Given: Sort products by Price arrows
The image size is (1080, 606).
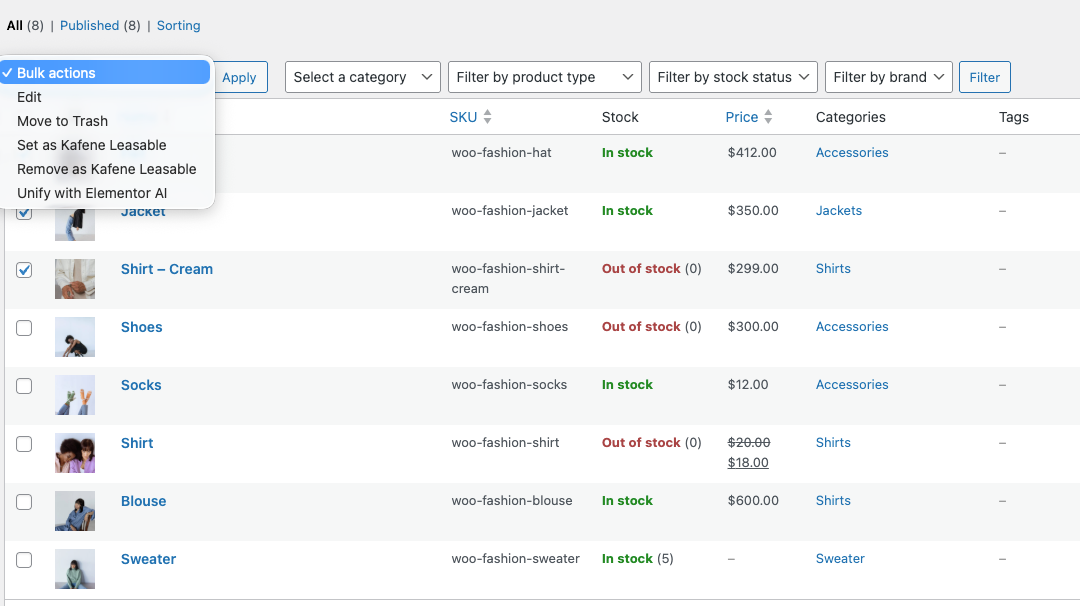Looking at the screenshot, I should click(x=768, y=117).
